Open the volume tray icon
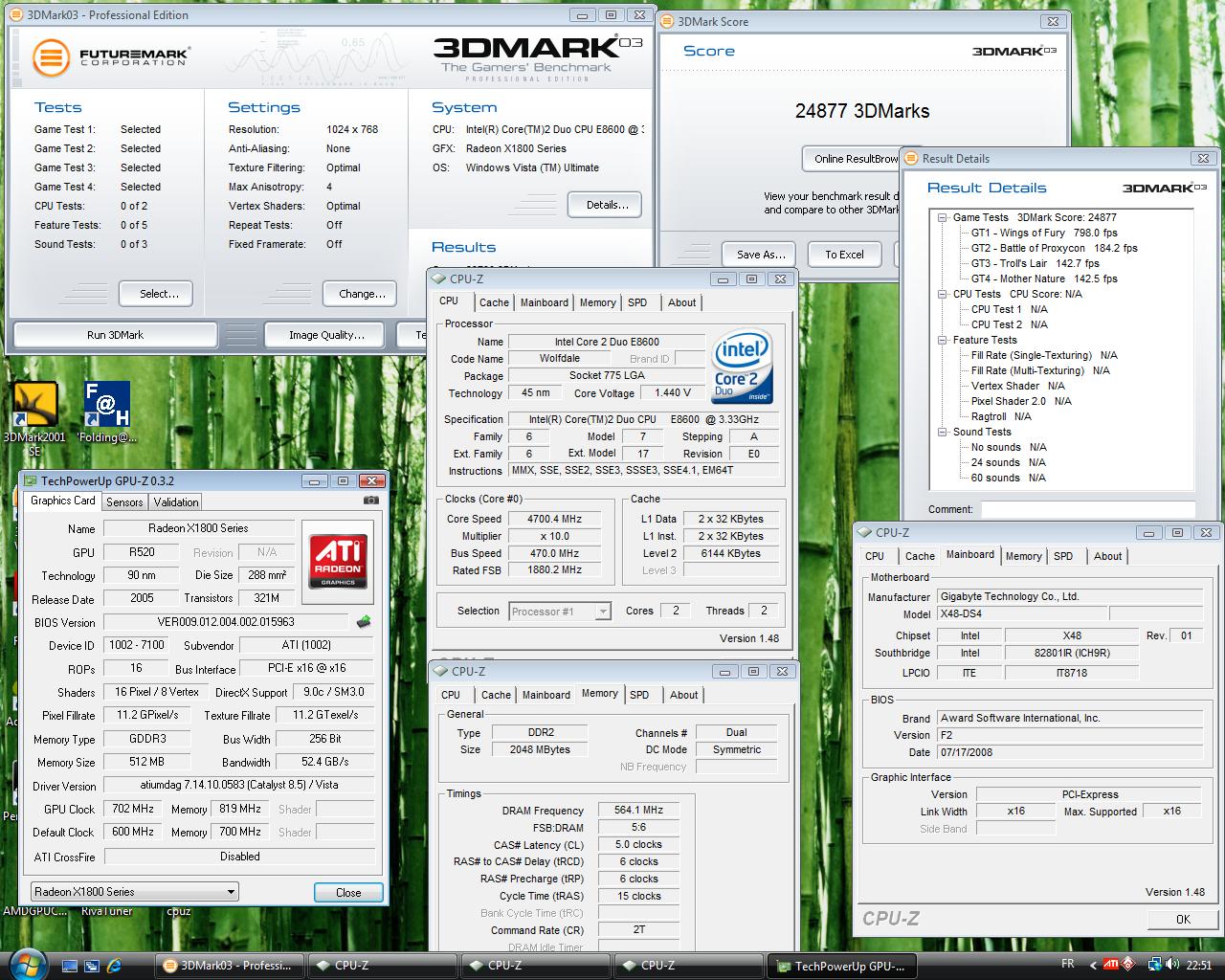This screenshot has width=1225, height=980. pos(1171,965)
